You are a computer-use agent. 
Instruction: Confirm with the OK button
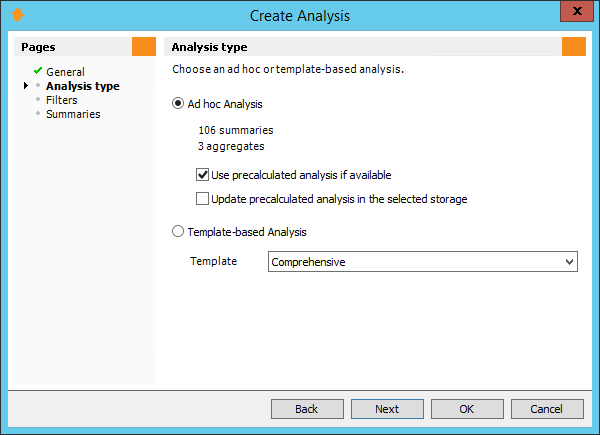[467, 409]
